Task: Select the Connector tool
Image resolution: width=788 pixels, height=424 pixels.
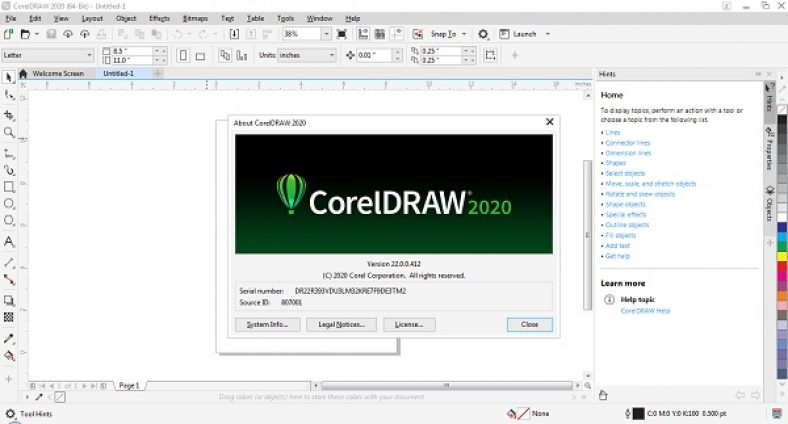Action: click(x=9, y=279)
